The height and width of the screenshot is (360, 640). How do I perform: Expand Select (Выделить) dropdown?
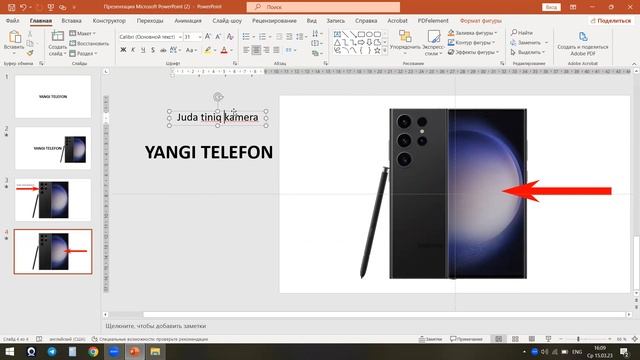(x=528, y=52)
